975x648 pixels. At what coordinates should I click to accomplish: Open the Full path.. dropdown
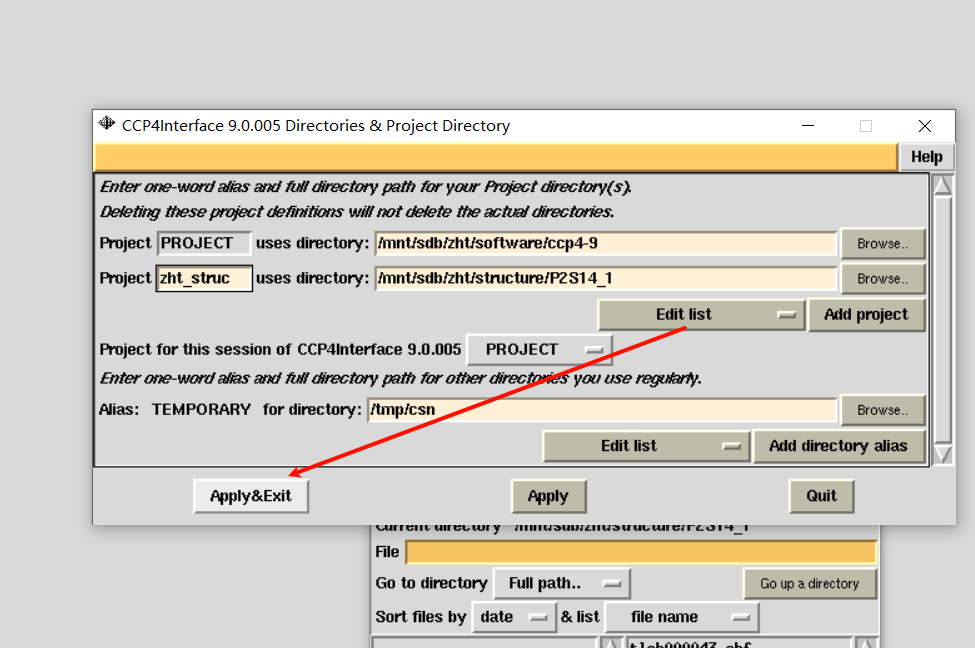pos(561,583)
